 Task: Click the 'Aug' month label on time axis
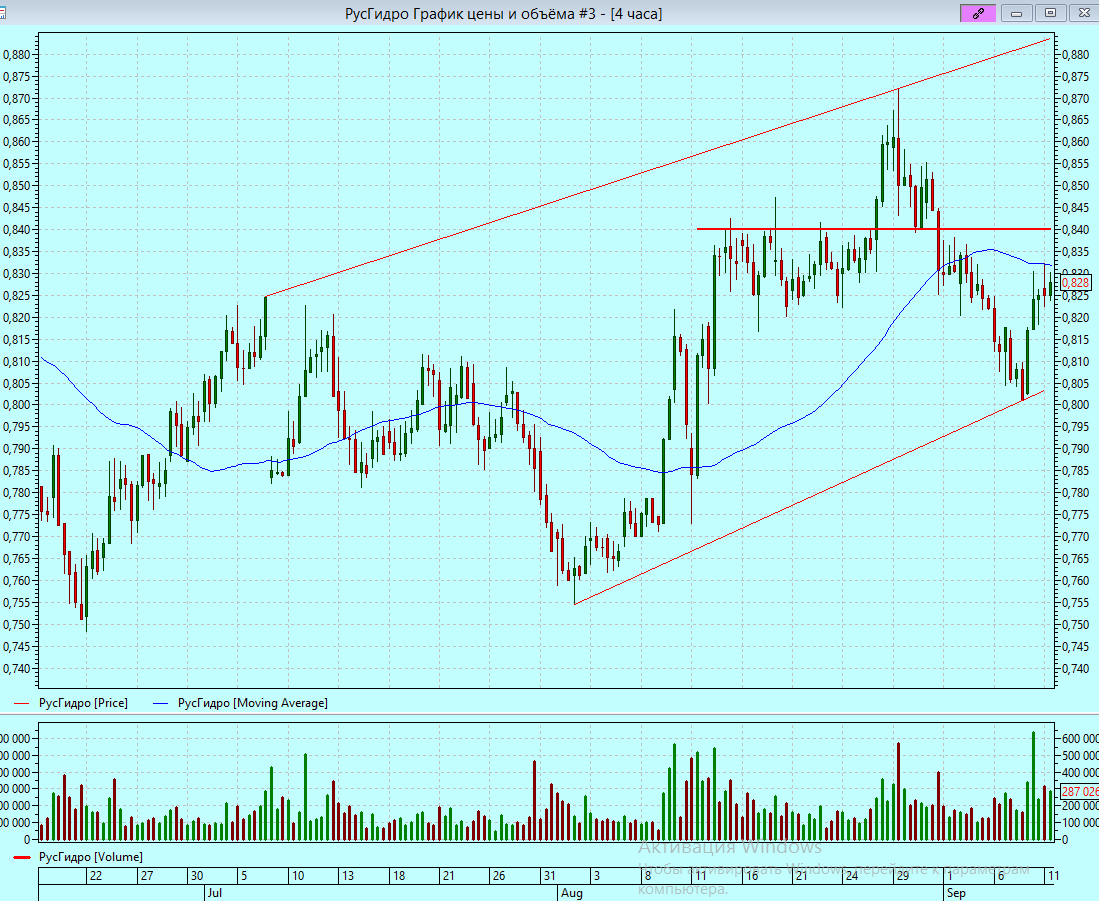coord(571,893)
